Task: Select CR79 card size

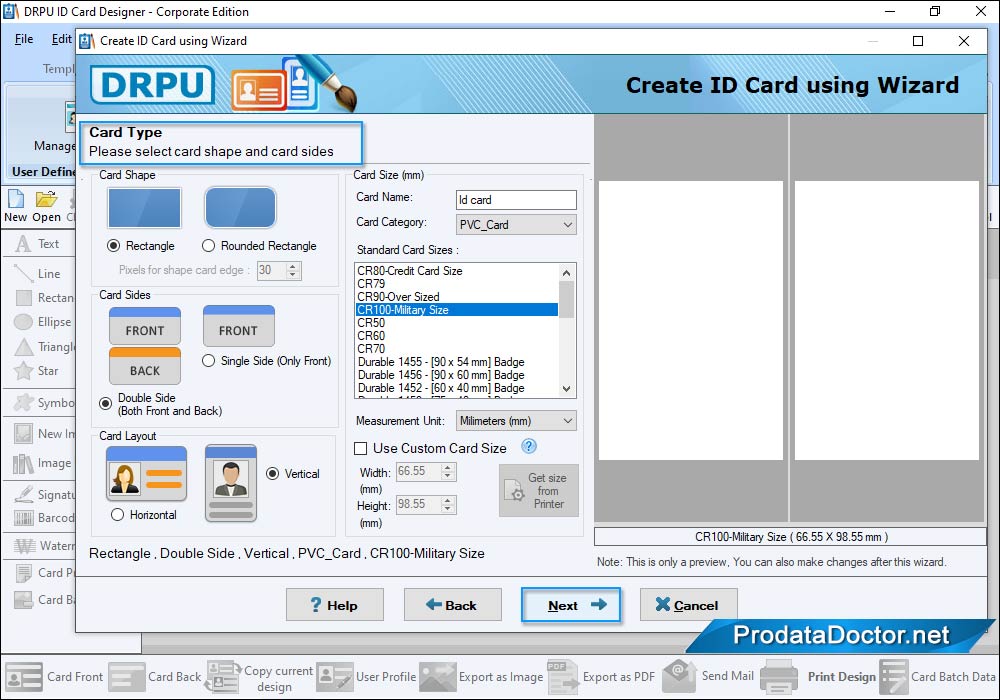Action: coord(457,284)
